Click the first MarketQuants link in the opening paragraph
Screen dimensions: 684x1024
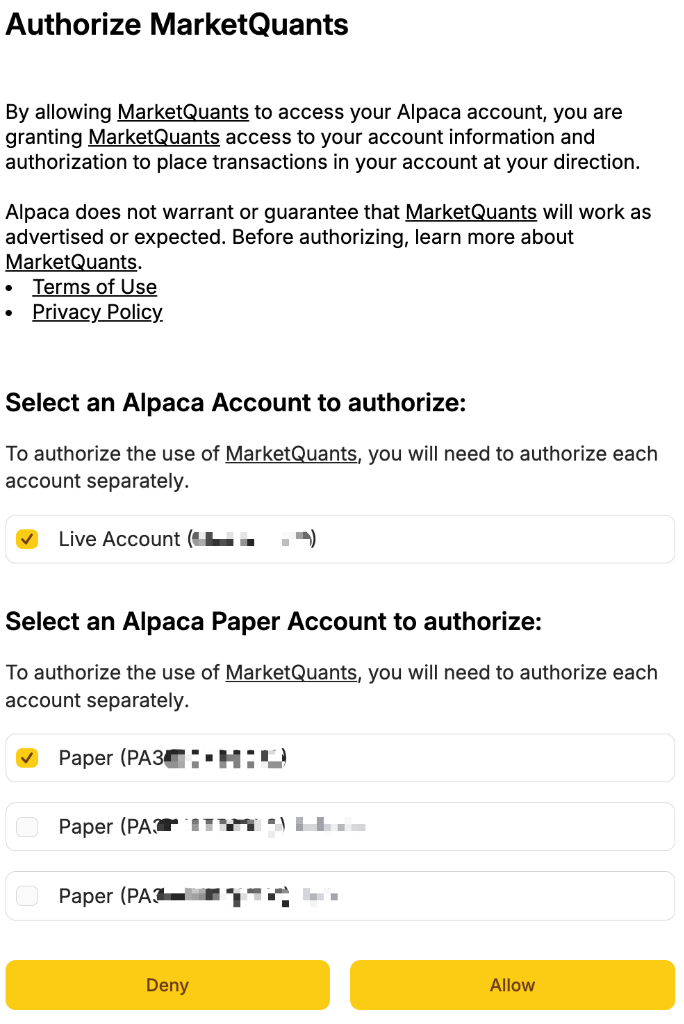(x=183, y=111)
